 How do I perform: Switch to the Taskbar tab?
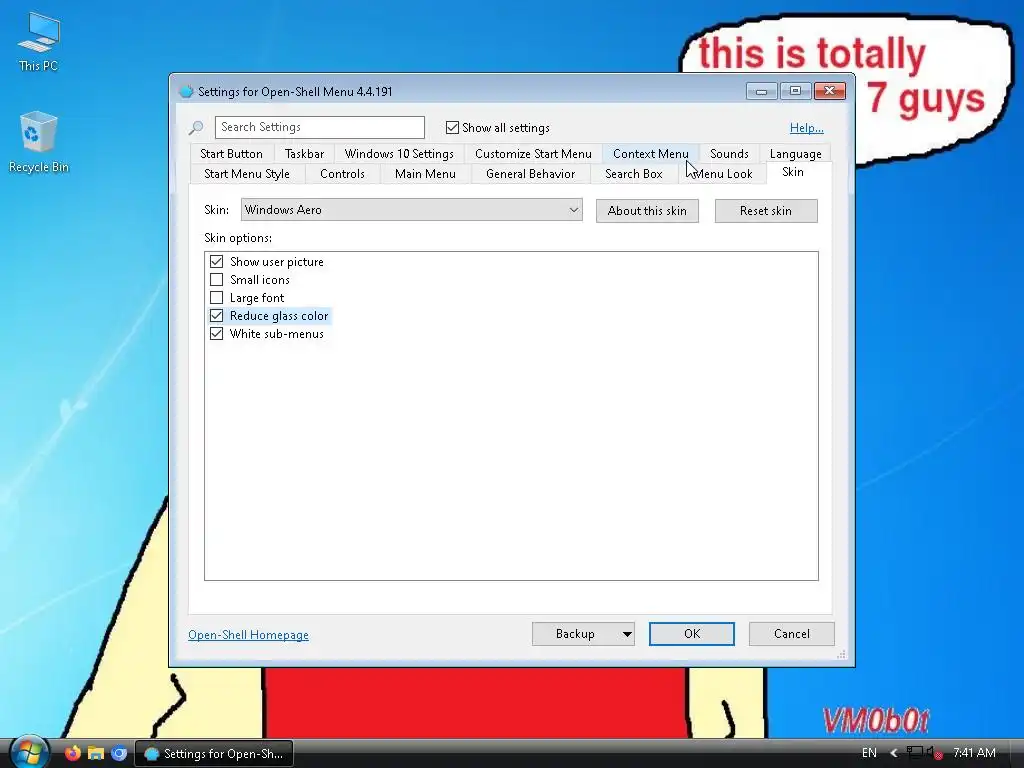tap(304, 154)
